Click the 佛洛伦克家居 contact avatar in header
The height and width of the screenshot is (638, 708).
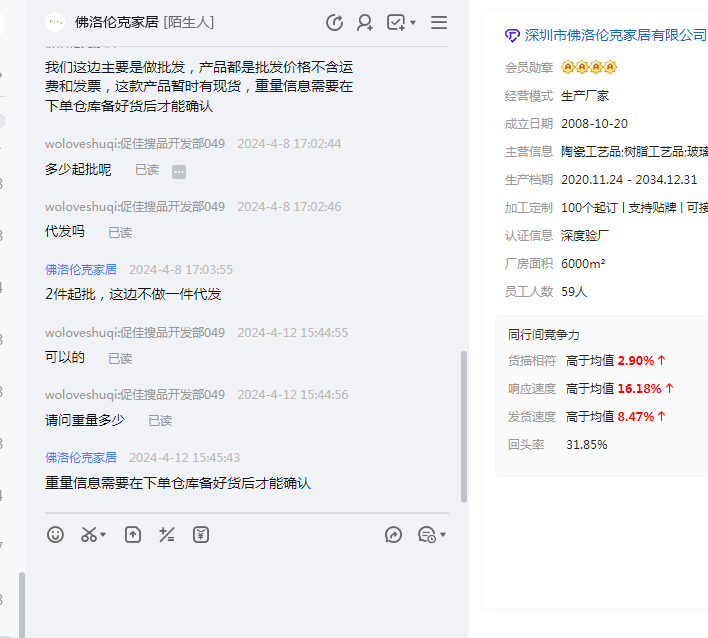[x=55, y=22]
